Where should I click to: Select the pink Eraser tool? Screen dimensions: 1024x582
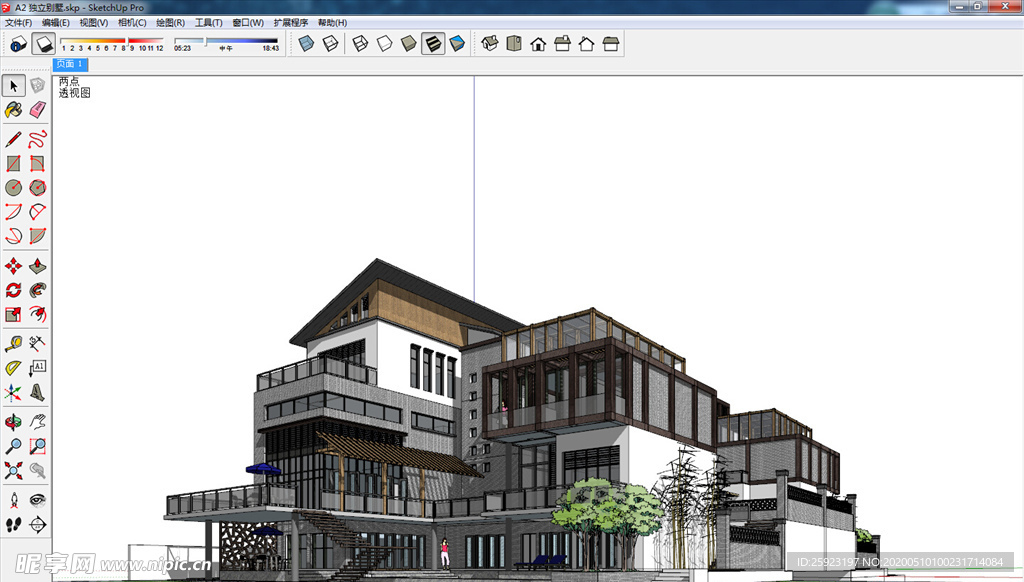point(38,110)
